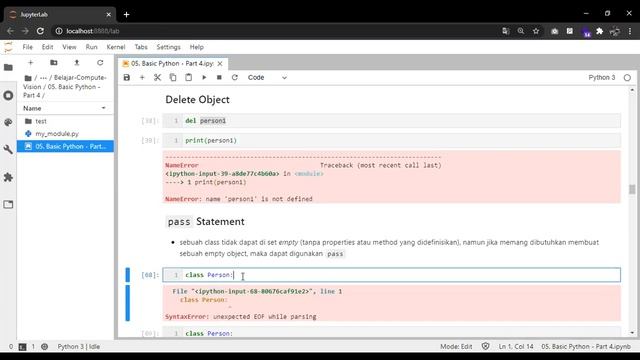Click the Python 3 | Idle status entry

coord(78,347)
